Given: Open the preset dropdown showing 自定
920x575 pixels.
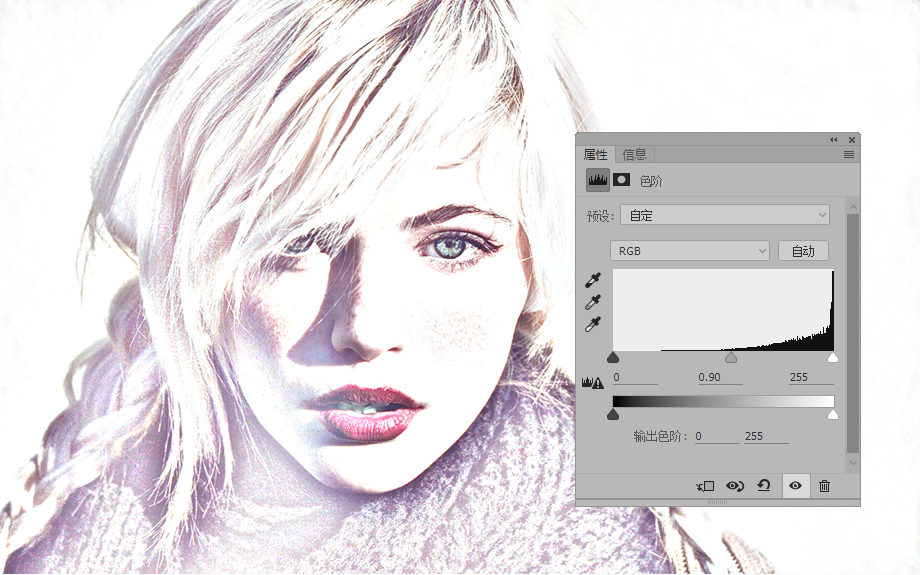Looking at the screenshot, I should click(x=725, y=215).
